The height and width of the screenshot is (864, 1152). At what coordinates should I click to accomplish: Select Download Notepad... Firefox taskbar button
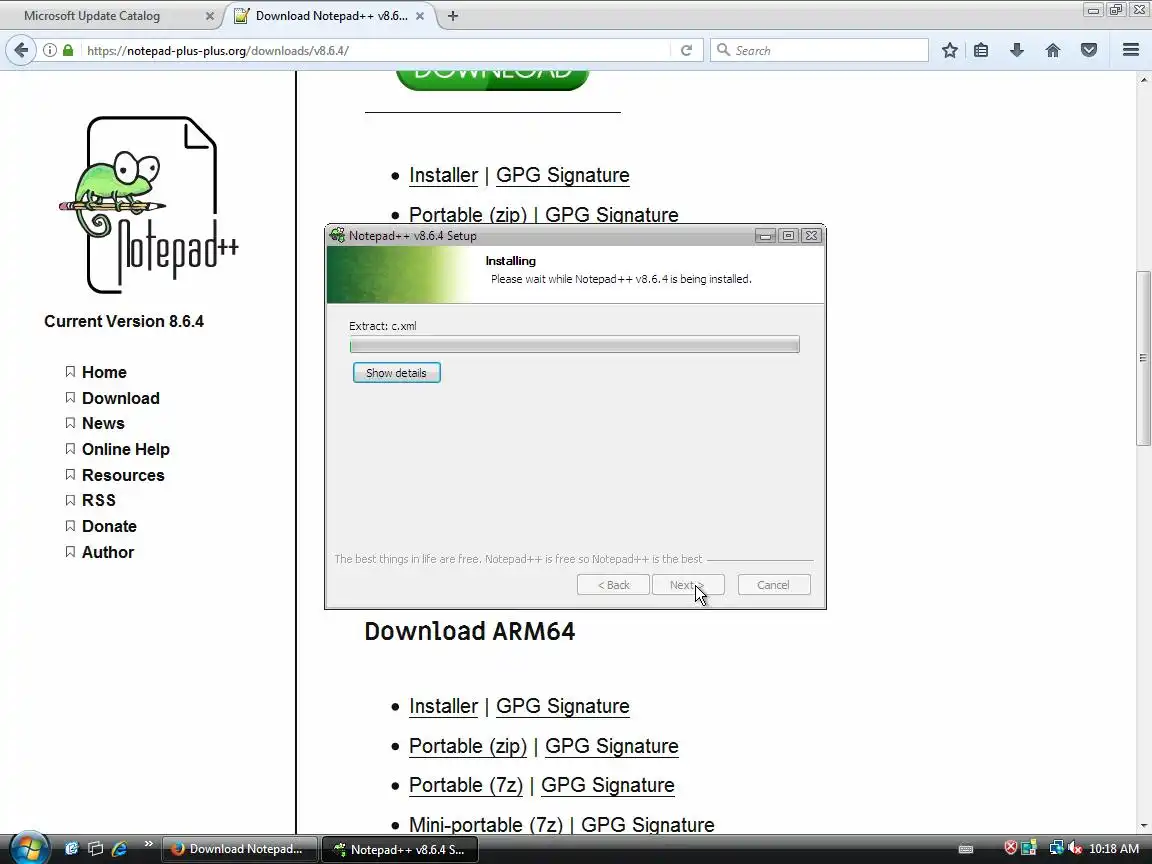pyautogui.click(x=240, y=849)
